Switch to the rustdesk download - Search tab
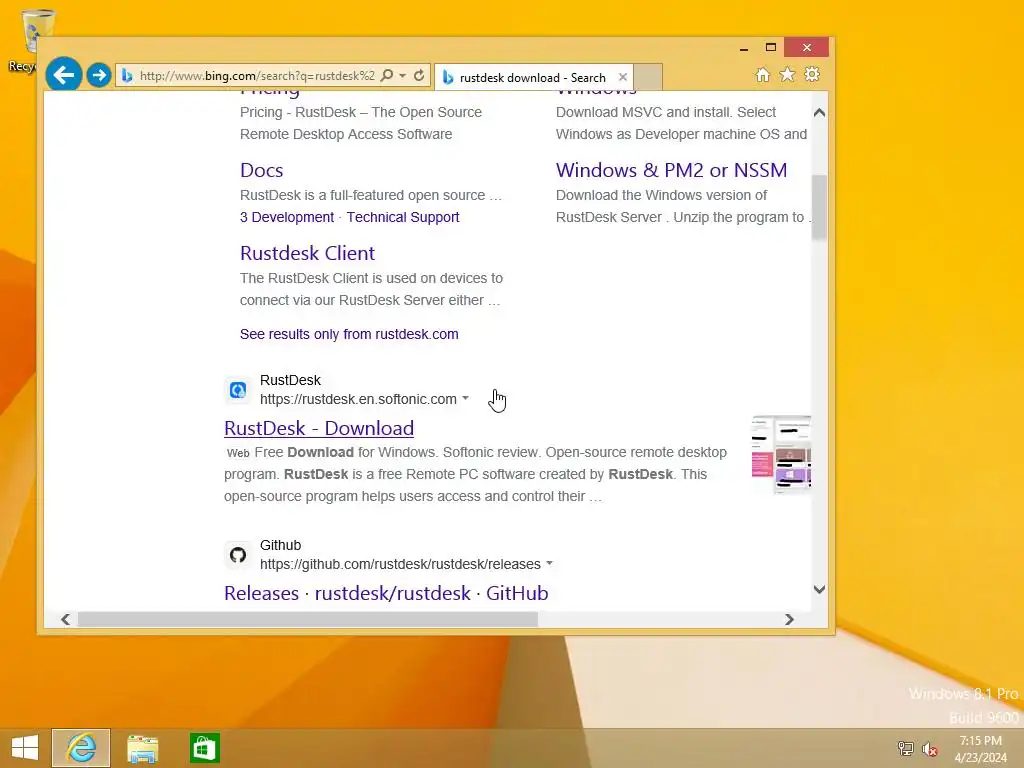 (x=532, y=78)
